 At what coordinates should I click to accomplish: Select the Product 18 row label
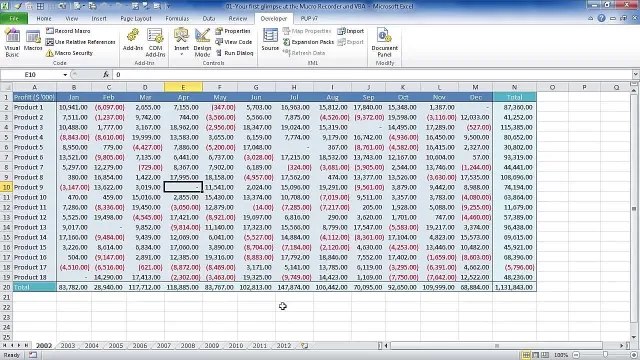tap(34, 277)
